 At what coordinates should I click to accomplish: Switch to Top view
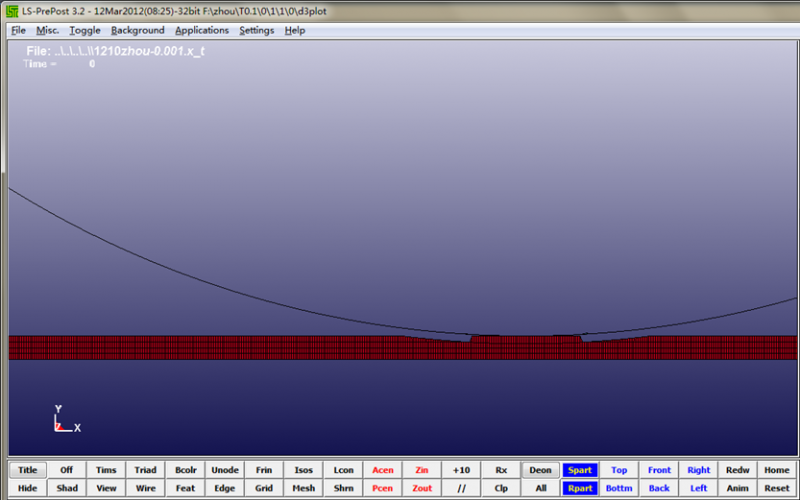pos(619,470)
